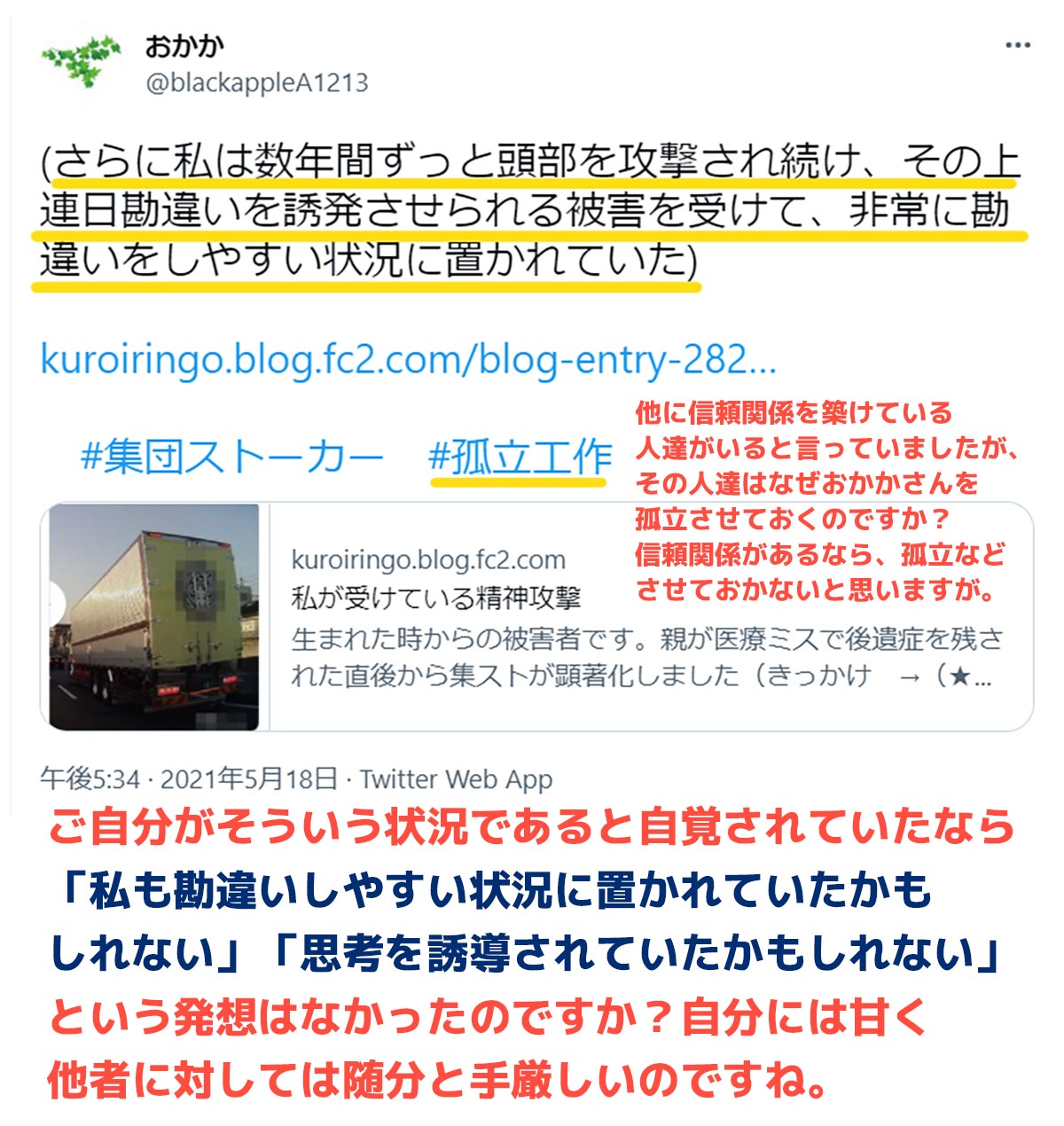
Task: Open the Twitter Web App source label
Action: tap(456, 778)
